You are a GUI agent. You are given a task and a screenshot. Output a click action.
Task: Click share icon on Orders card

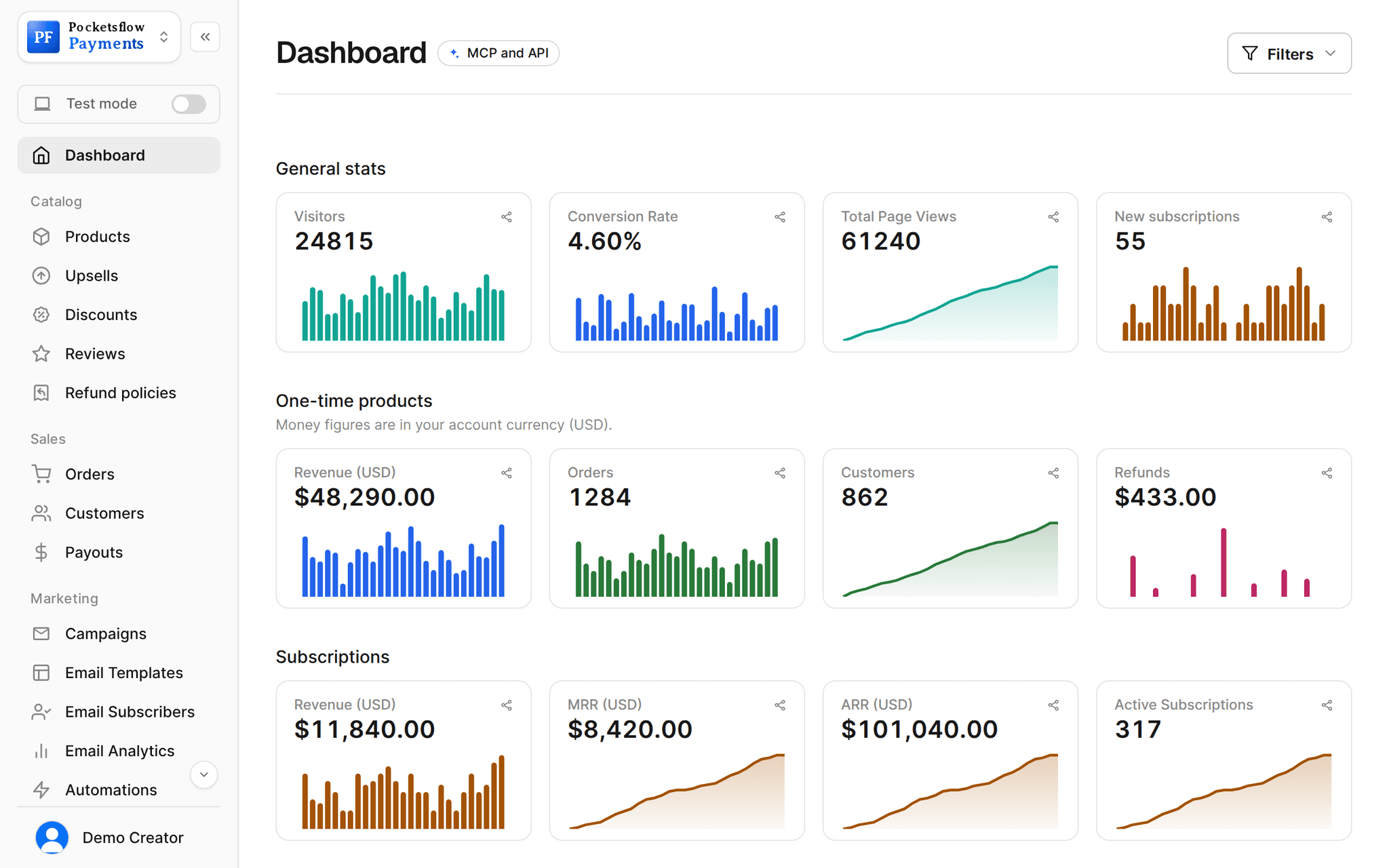[x=780, y=473]
